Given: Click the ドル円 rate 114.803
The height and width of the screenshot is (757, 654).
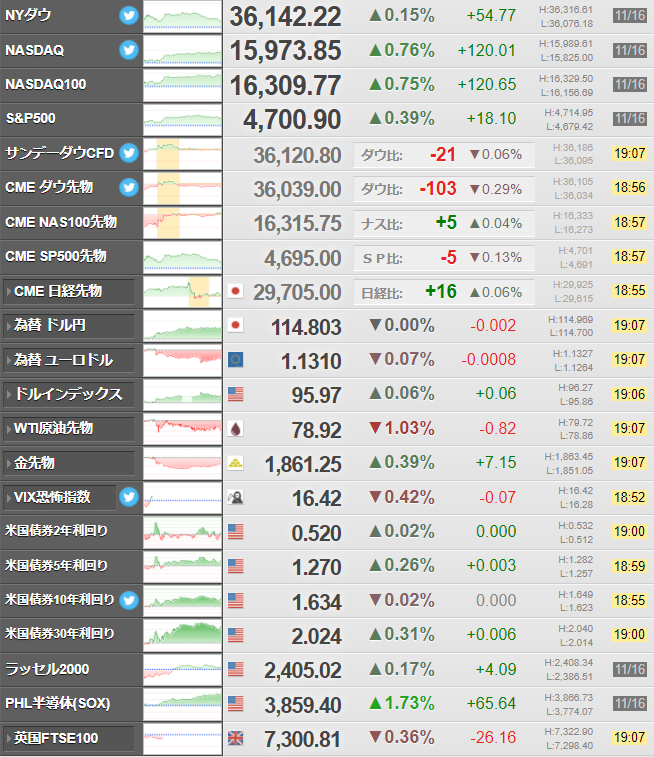Looking at the screenshot, I should pyautogui.click(x=306, y=327).
